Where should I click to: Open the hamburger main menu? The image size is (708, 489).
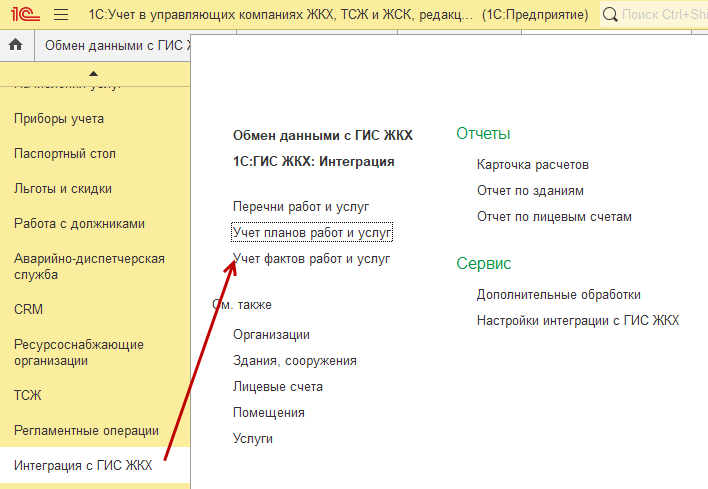[61, 14]
